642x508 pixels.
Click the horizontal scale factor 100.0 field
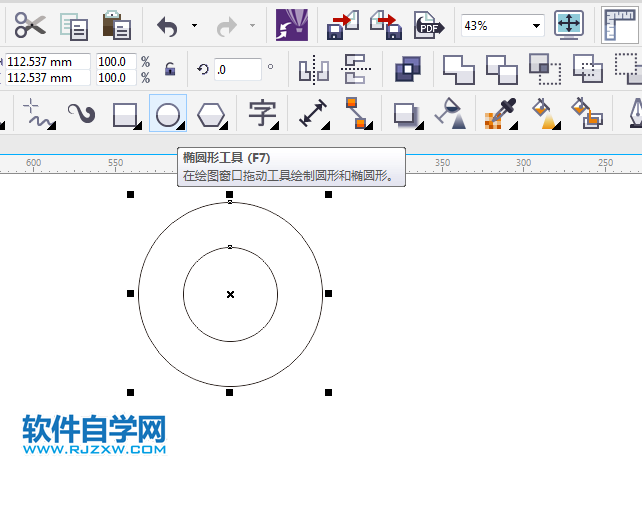[x=116, y=62]
